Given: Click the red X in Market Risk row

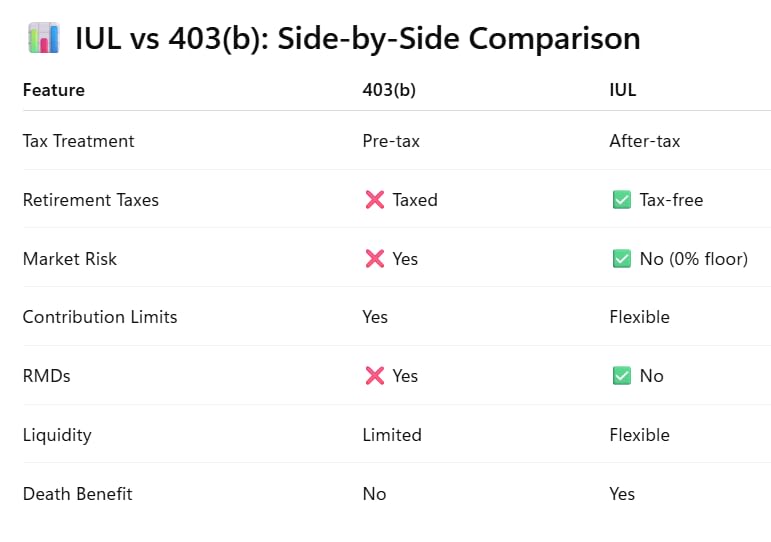Looking at the screenshot, I should point(375,259).
